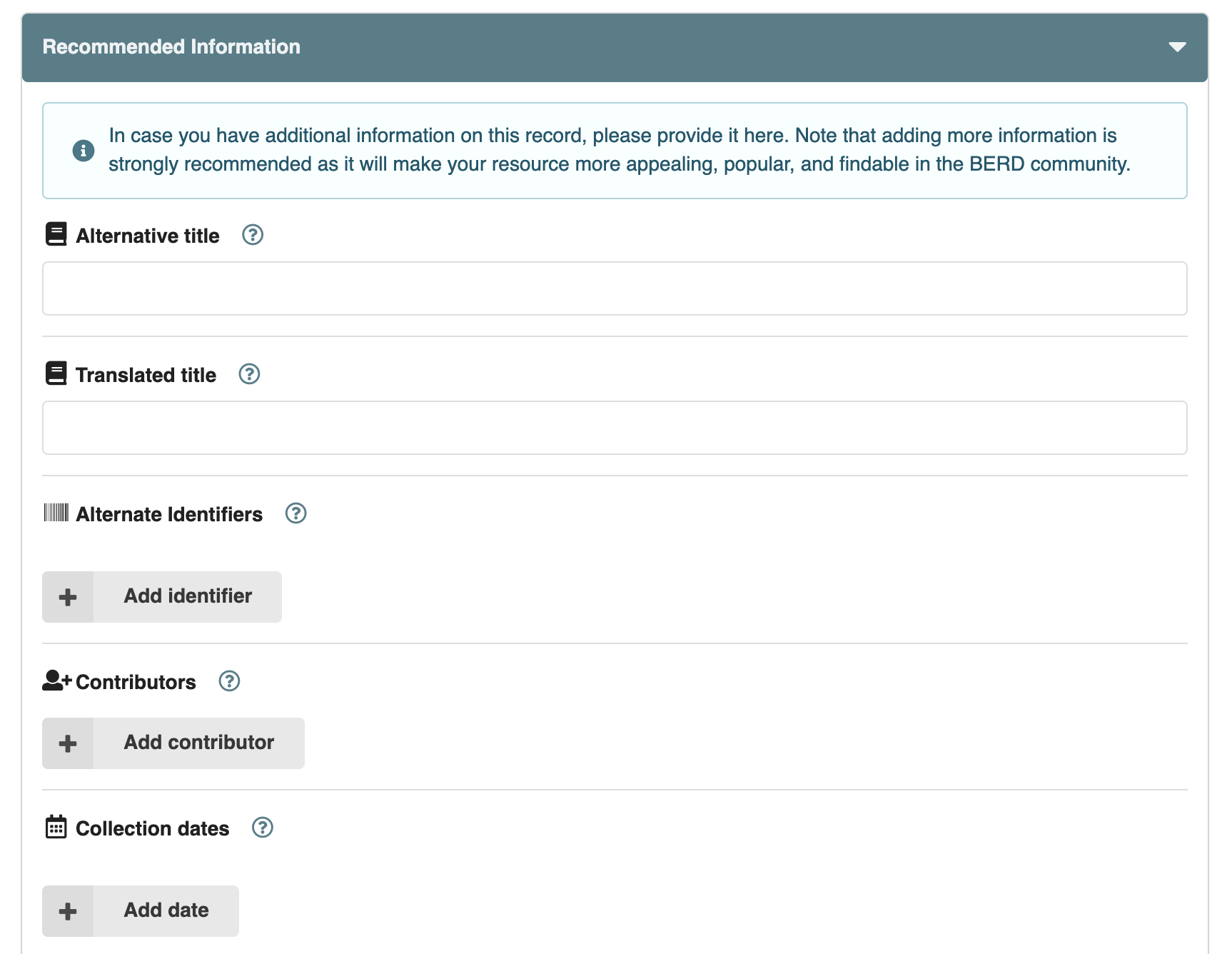1232x954 pixels.
Task: Click the Recommended Information header title
Action: (x=171, y=47)
